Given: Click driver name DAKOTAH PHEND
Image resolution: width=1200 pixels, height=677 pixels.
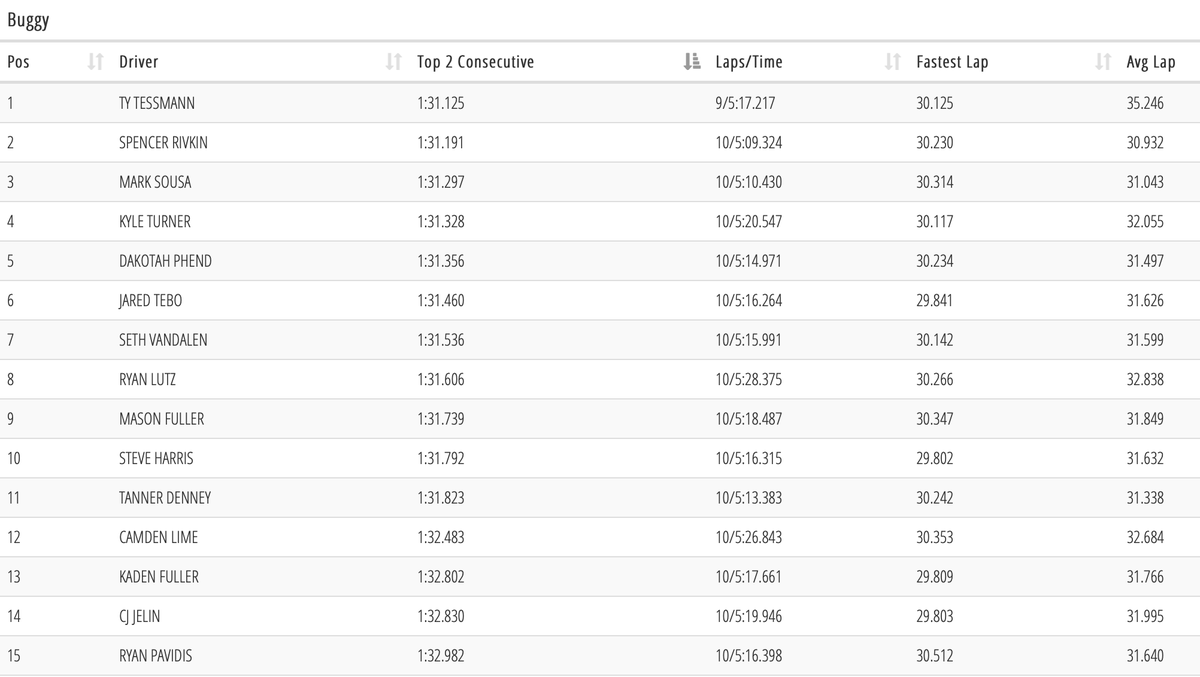Looking at the screenshot, I should pos(165,261).
